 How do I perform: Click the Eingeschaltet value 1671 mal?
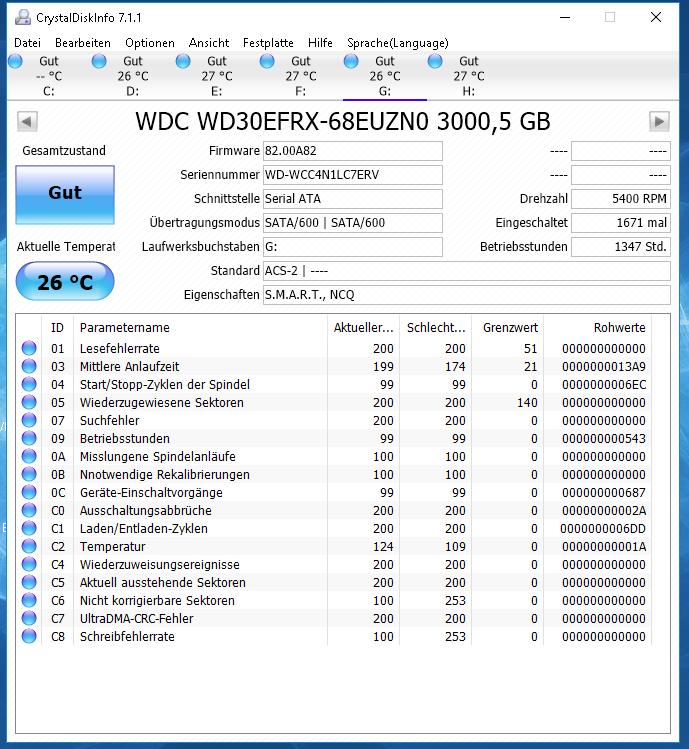(x=621, y=223)
